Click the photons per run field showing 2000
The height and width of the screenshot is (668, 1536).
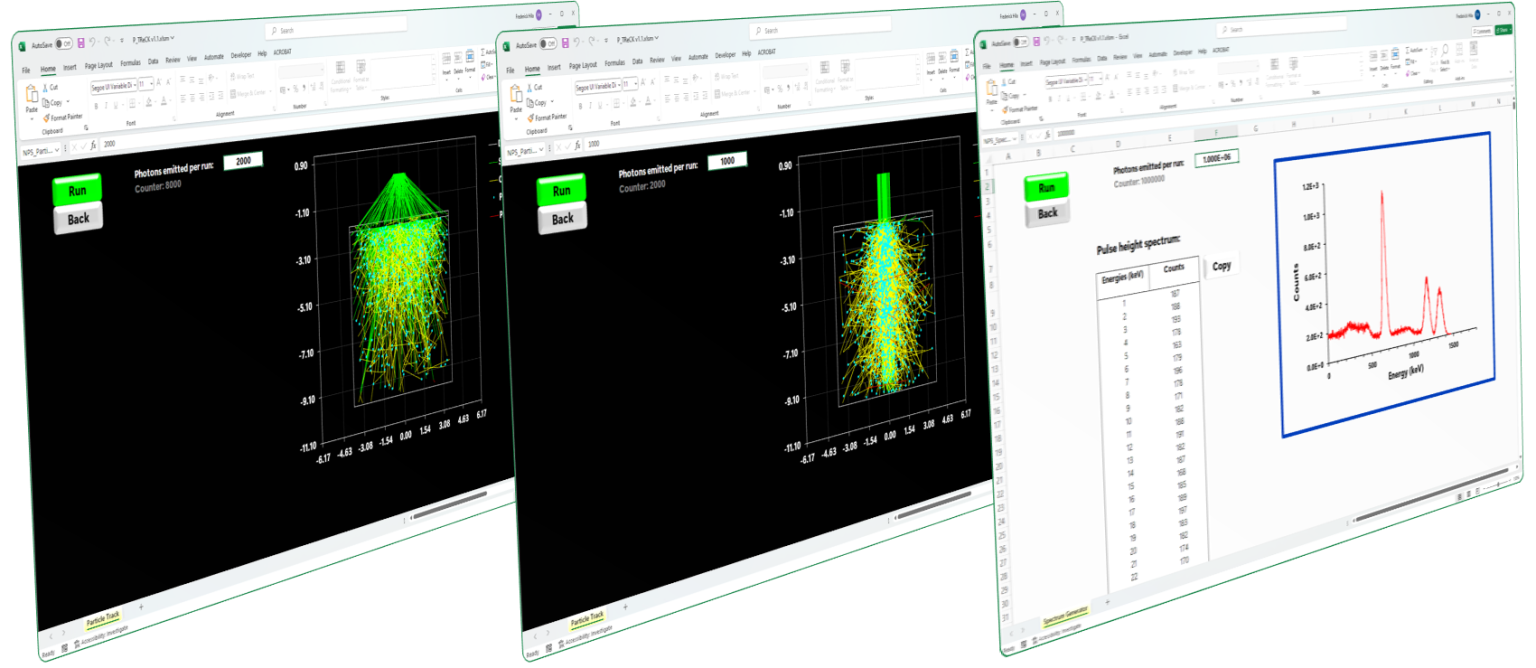(x=243, y=160)
